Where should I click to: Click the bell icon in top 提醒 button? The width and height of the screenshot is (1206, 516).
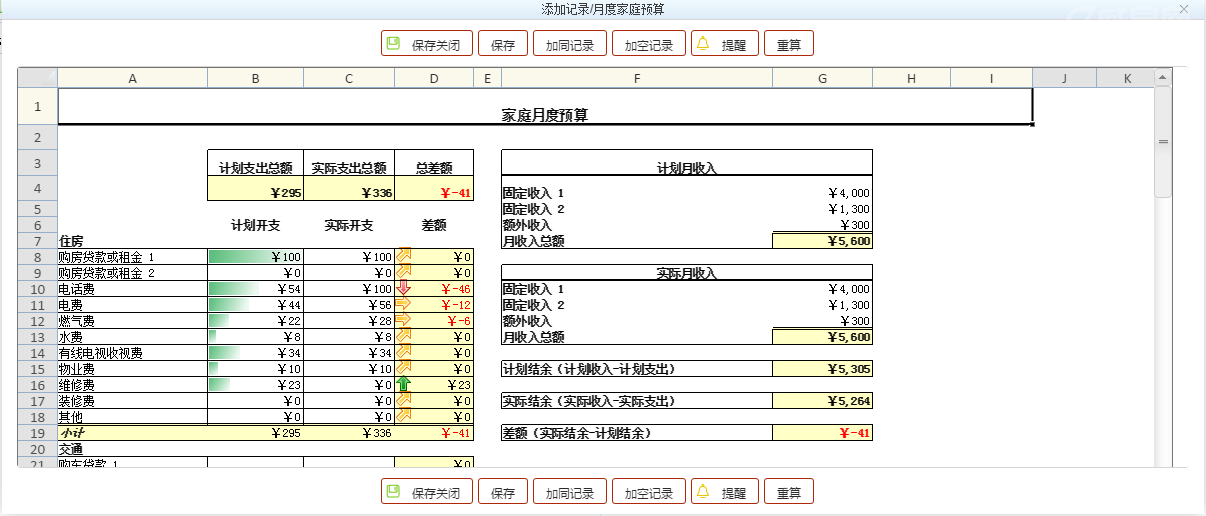coord(703,44)
